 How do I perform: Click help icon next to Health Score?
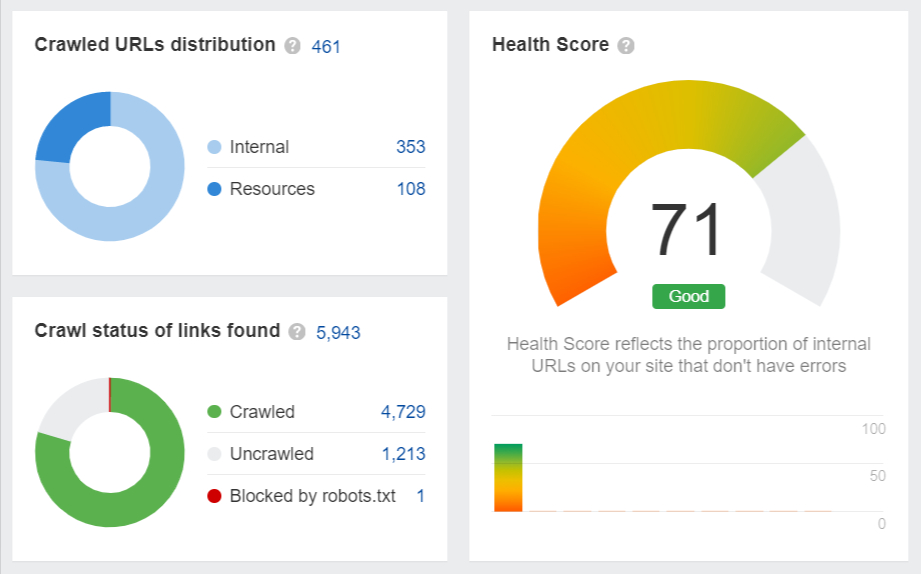[x=626, y=46]
